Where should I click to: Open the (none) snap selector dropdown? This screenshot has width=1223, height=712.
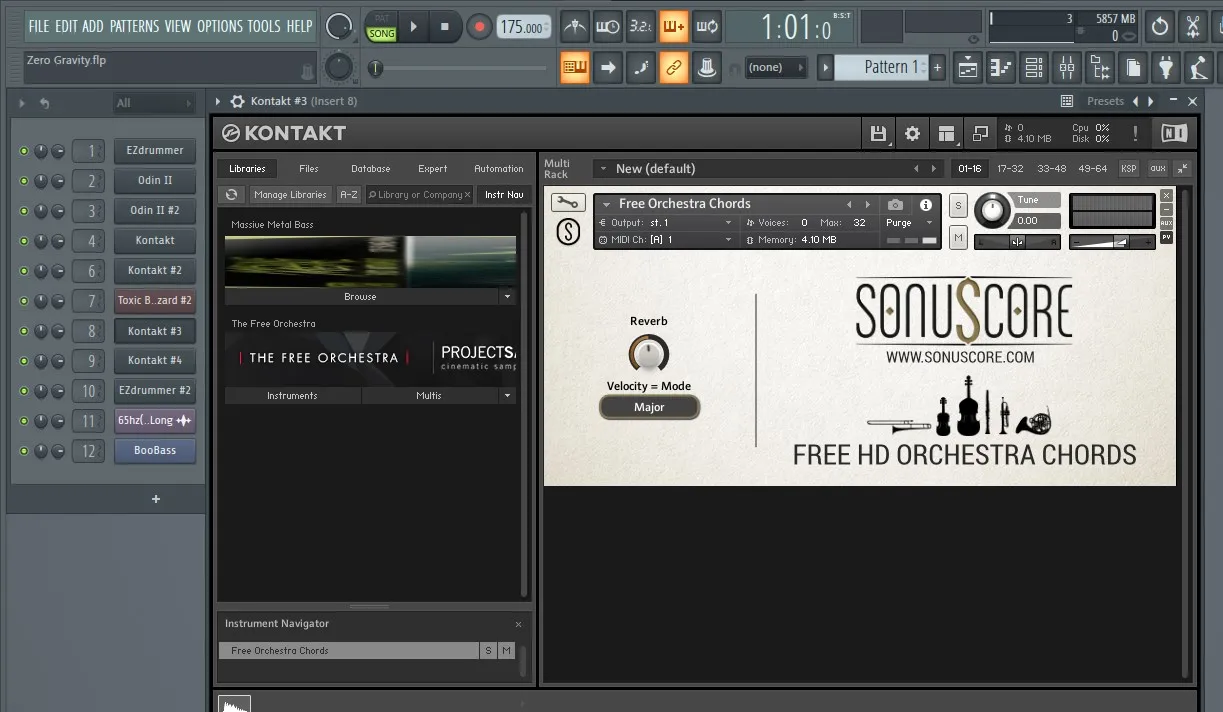tap(777, 67)
